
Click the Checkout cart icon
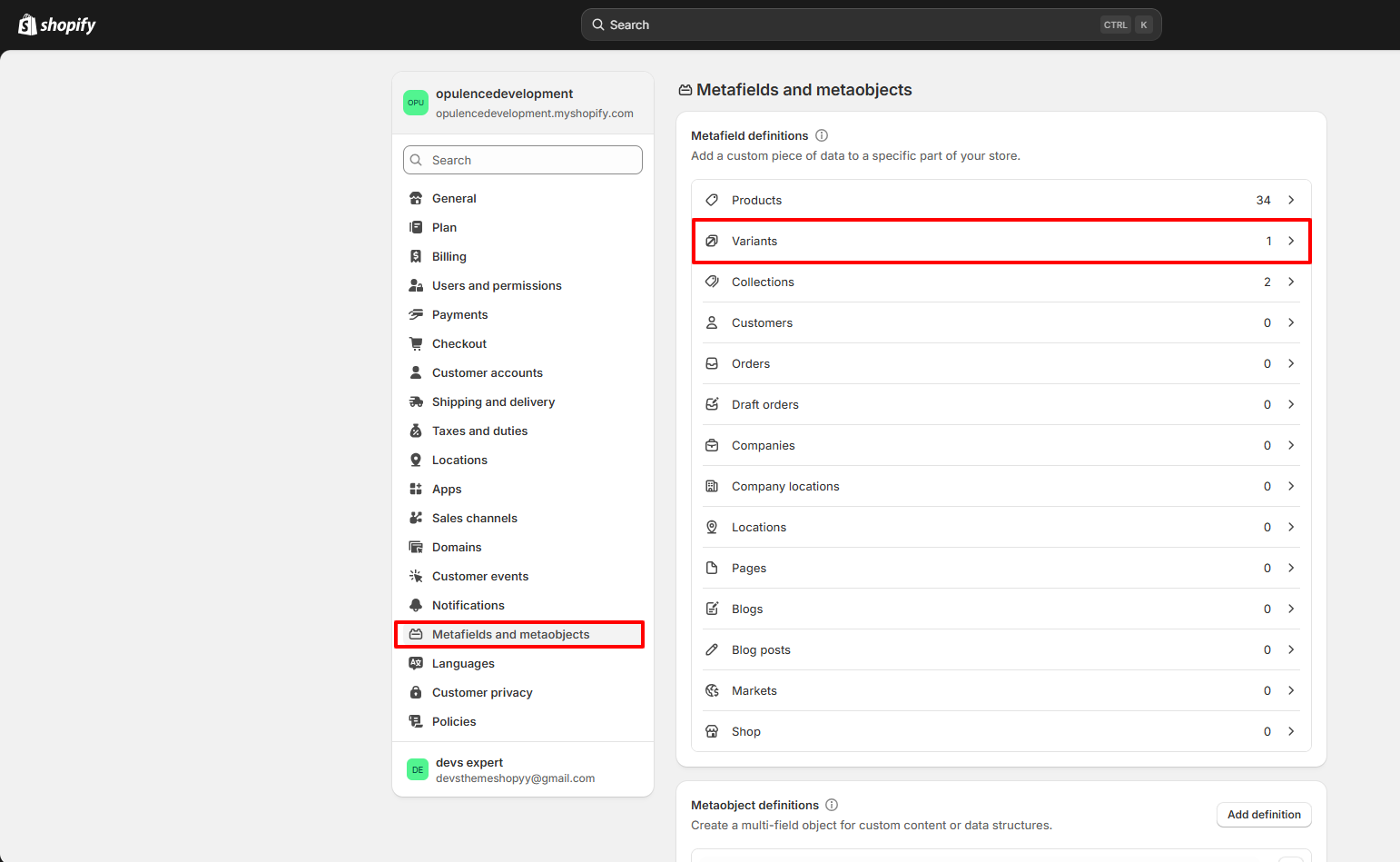coord(416,343)
